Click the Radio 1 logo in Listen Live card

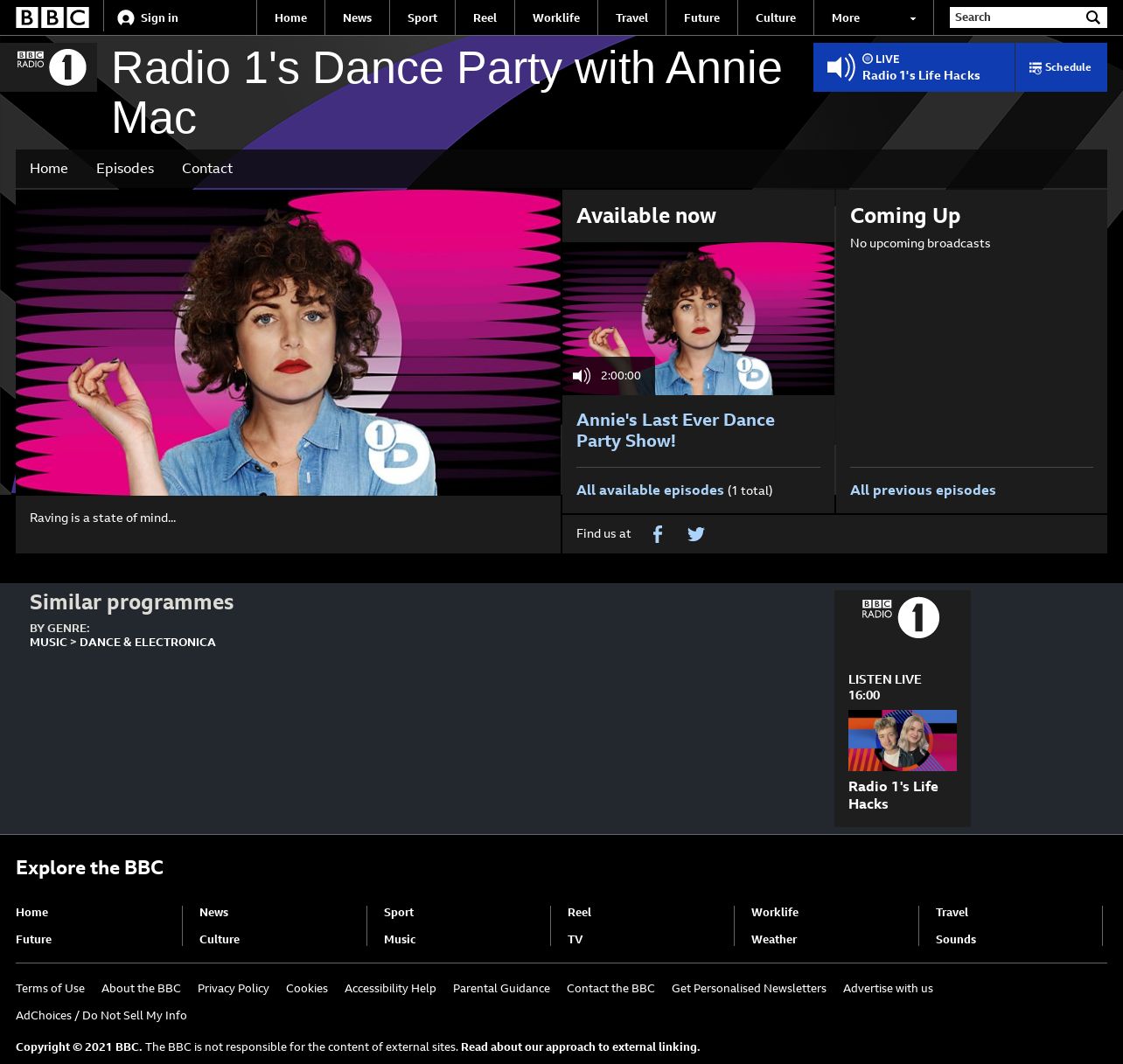tap(901, 617)
